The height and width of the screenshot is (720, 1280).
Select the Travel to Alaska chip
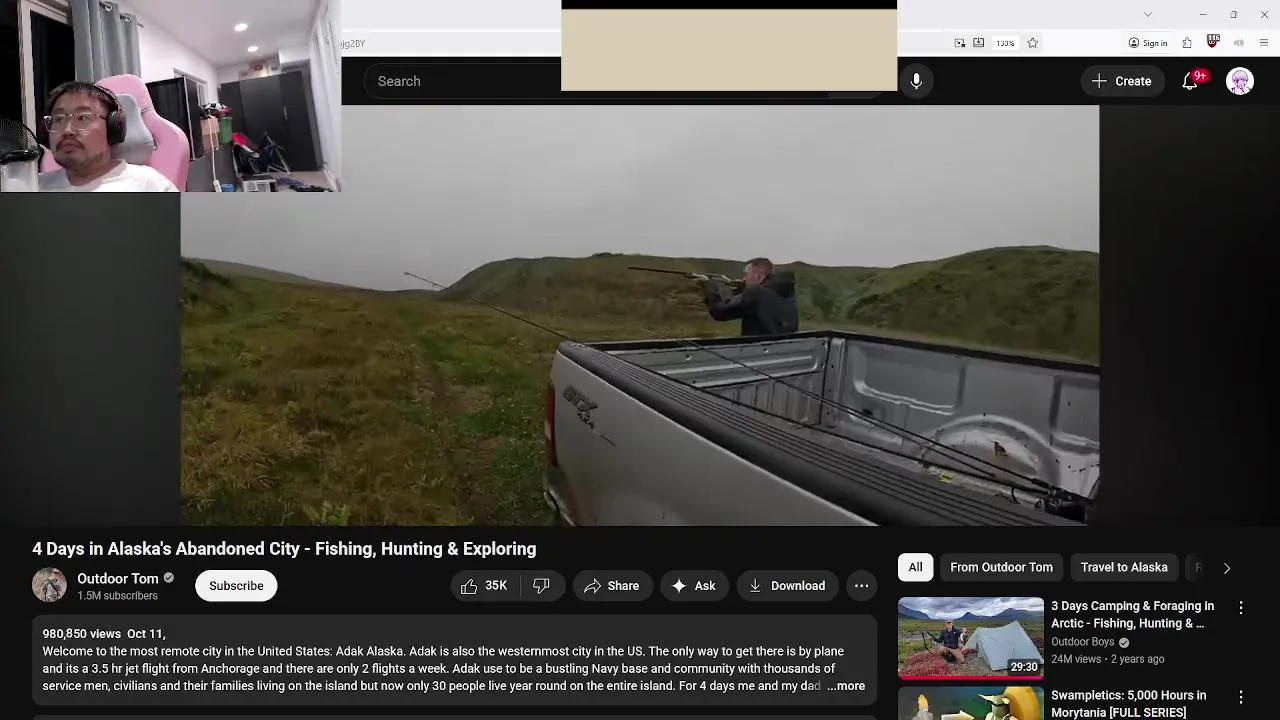click(x=1124, y=567)
